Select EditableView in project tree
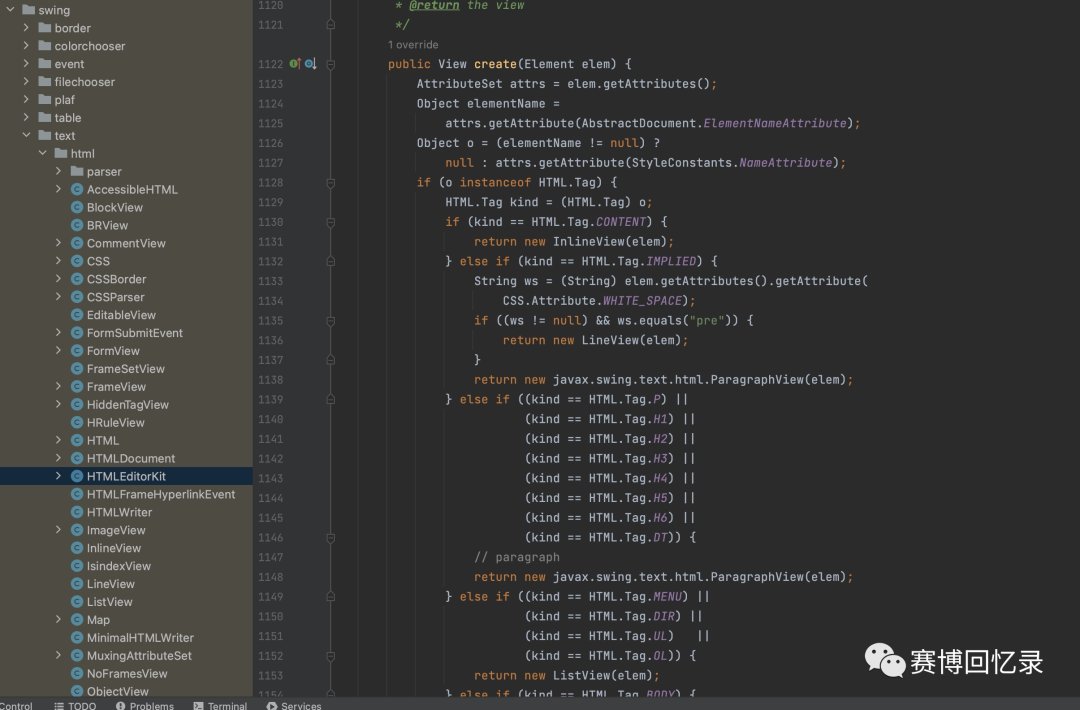Screen dimensions: 1080x710 (121, 315)
